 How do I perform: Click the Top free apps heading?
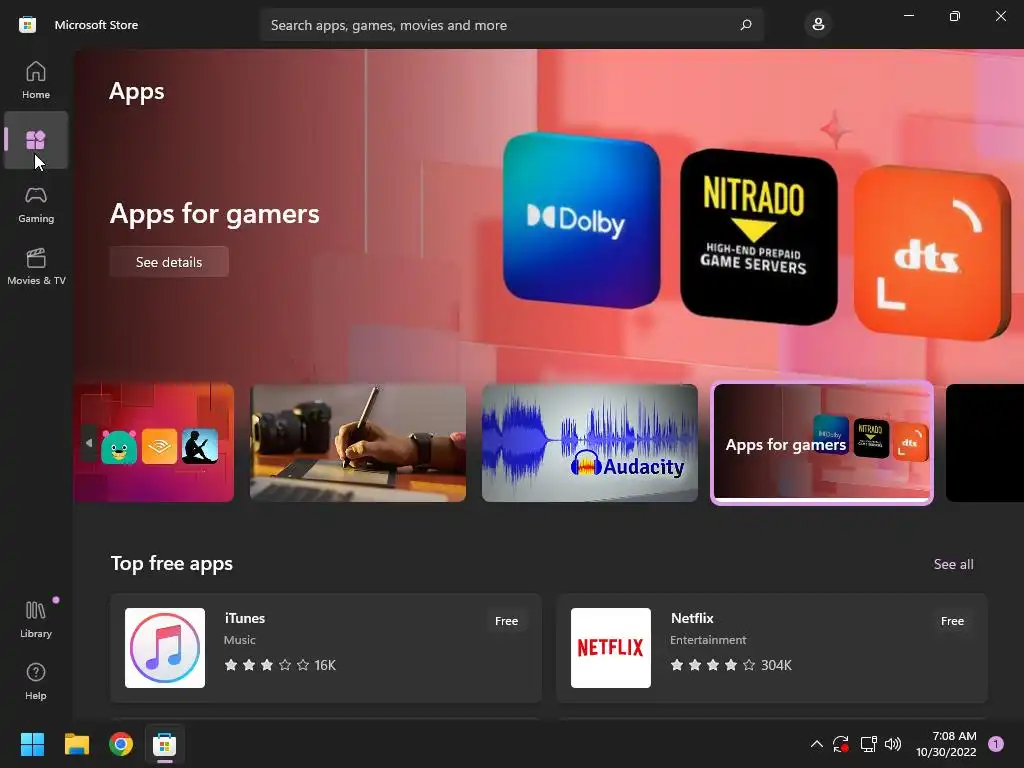coord(172,563)
